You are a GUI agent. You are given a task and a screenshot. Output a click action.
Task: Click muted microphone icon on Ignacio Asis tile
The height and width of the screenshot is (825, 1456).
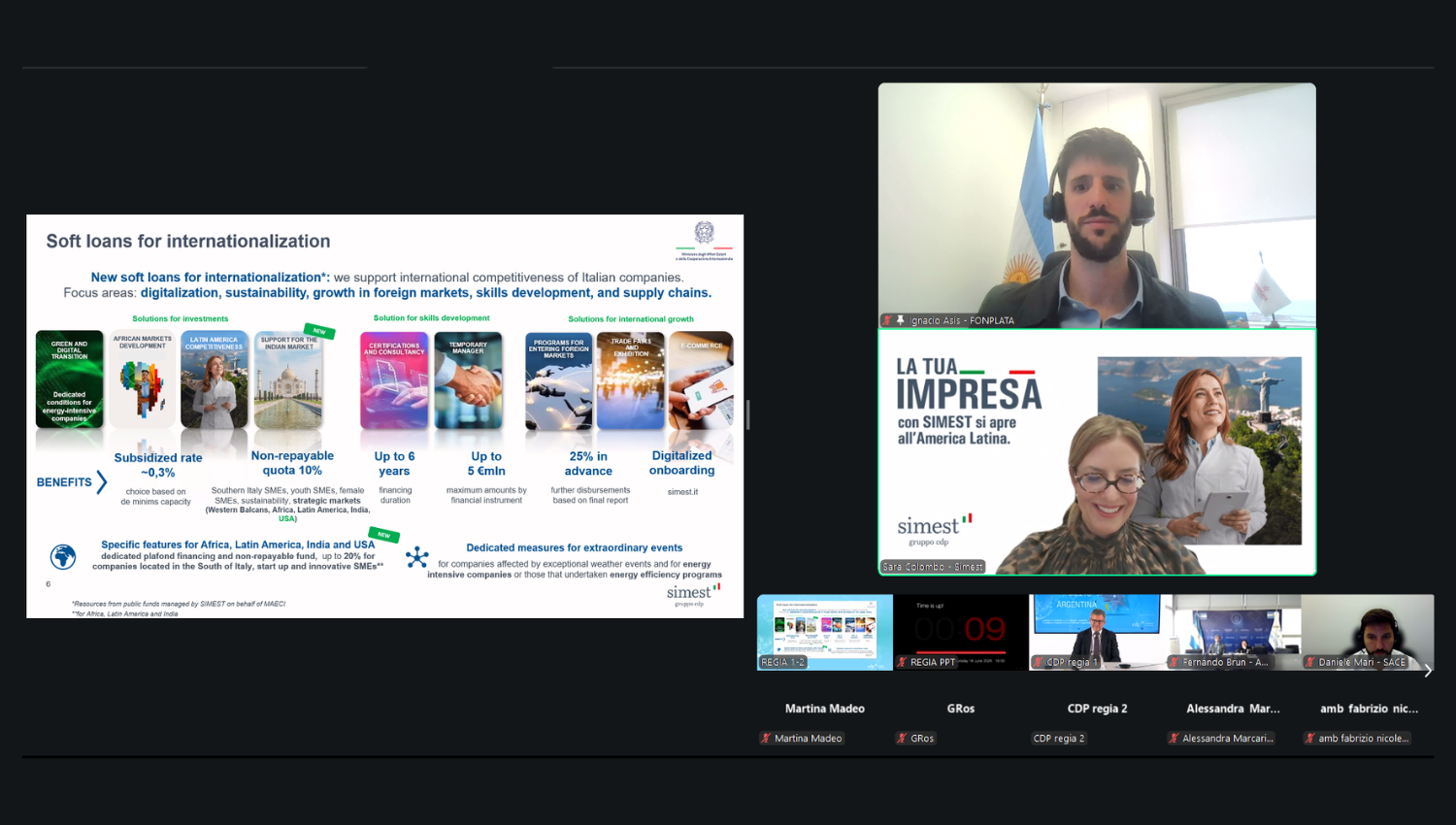click(887, 320)
